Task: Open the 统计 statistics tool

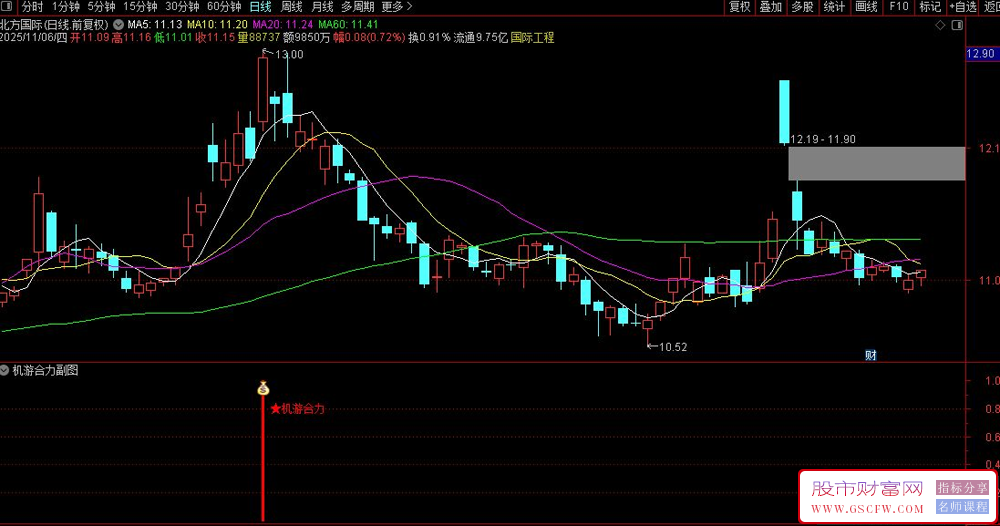Action: [834, 6]
